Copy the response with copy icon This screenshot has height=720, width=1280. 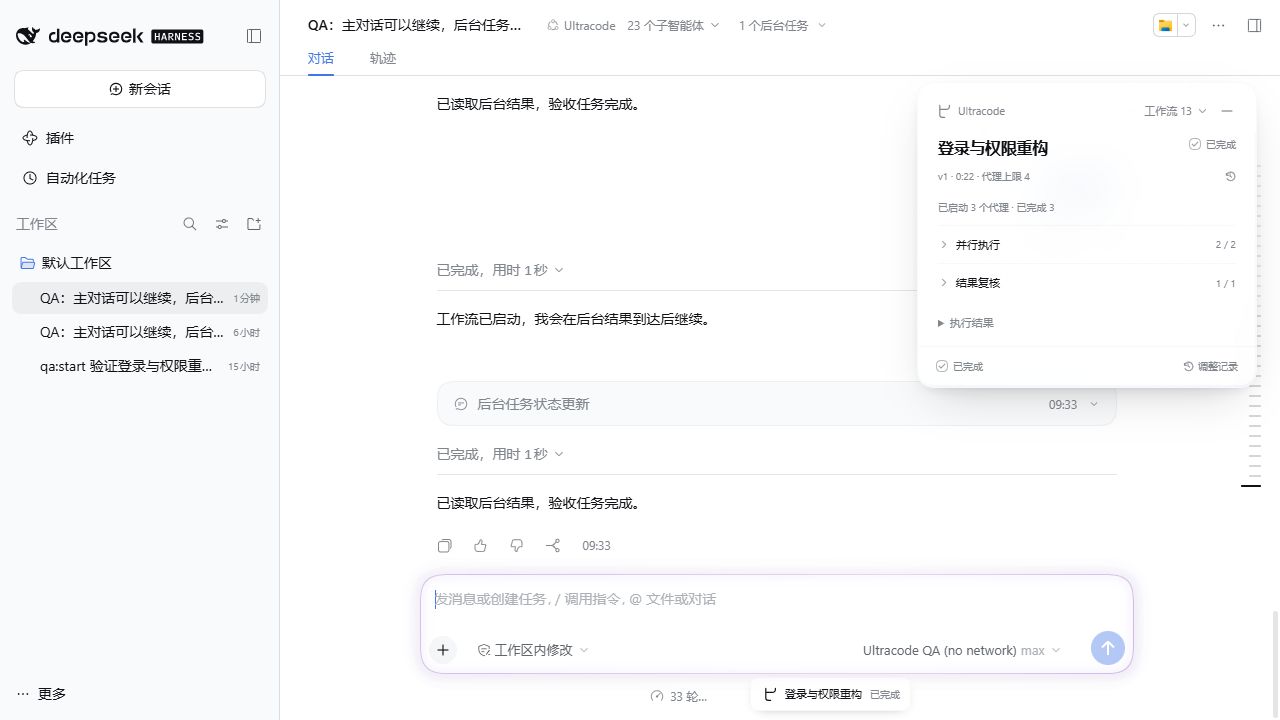pyautogui.click(x=445, y=546)
